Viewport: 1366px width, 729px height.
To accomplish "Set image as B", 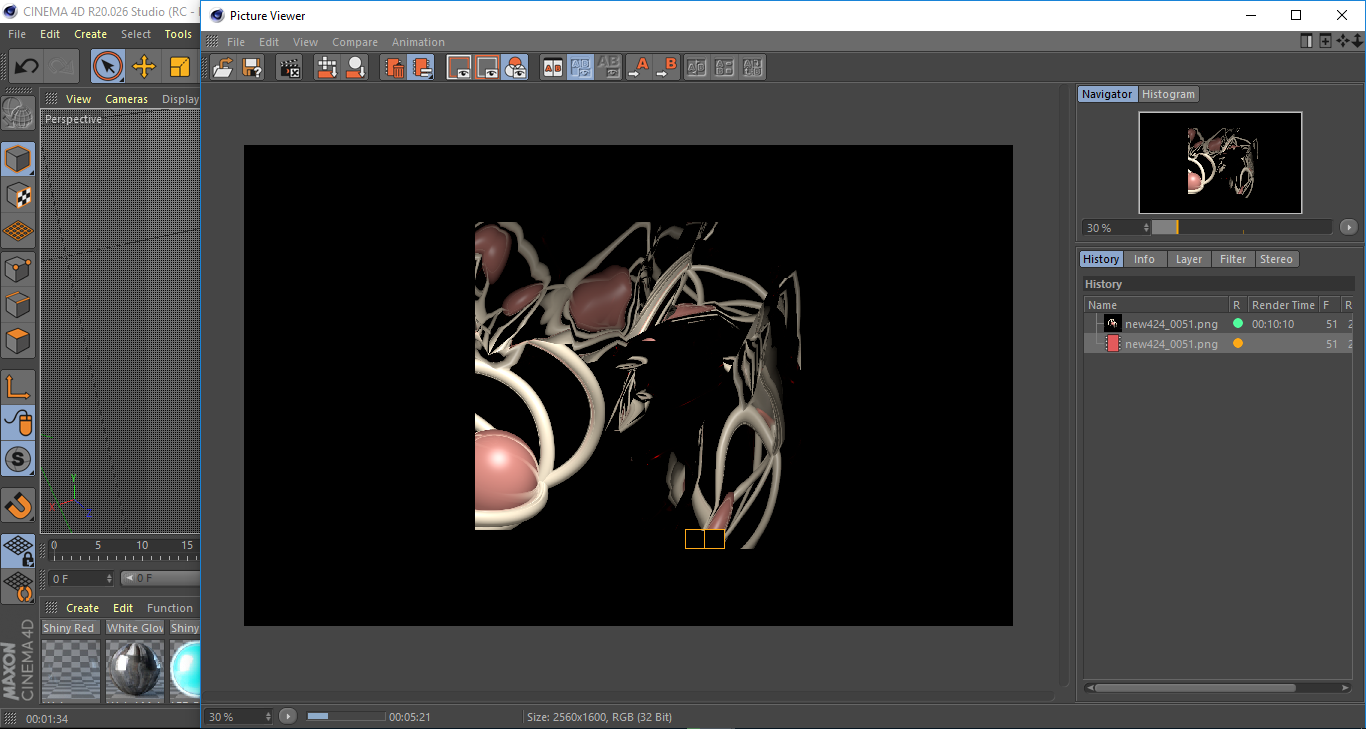I will (666, 67).
